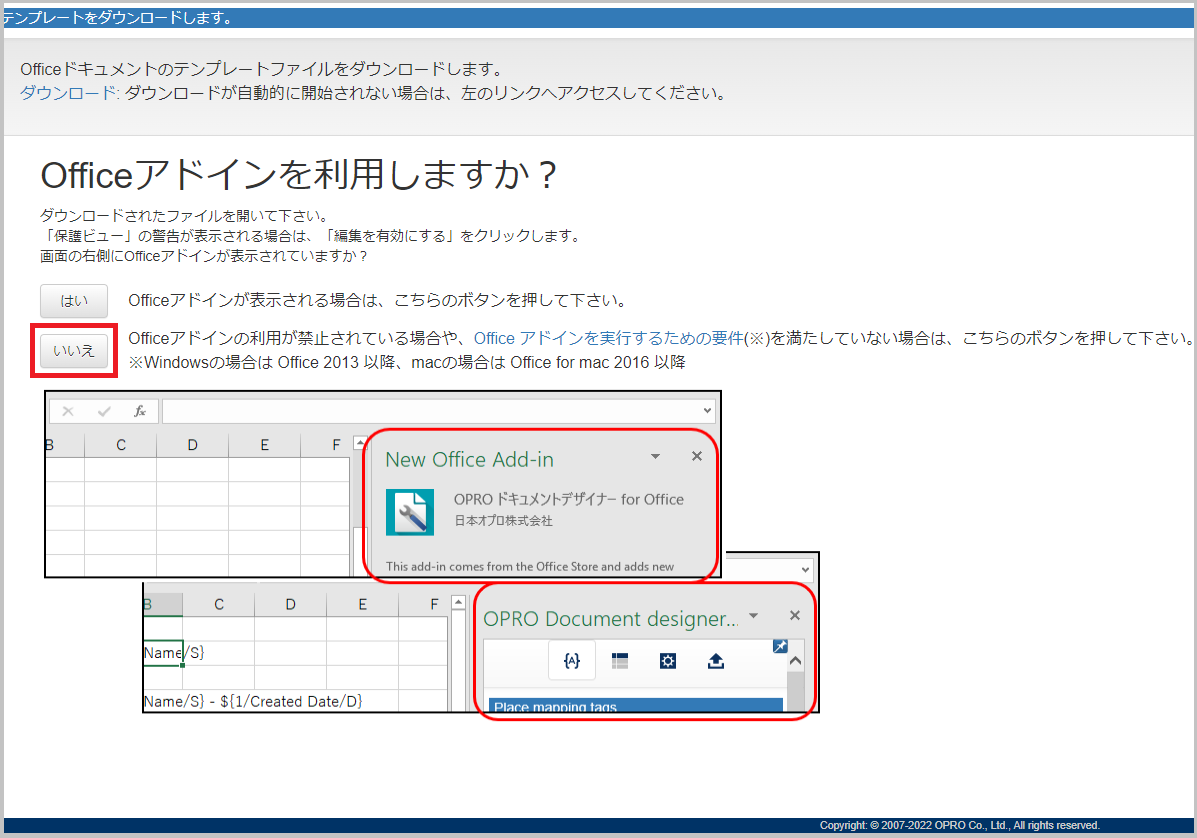
Task: Click the fx insert function icon
Action: pos(140,411)
